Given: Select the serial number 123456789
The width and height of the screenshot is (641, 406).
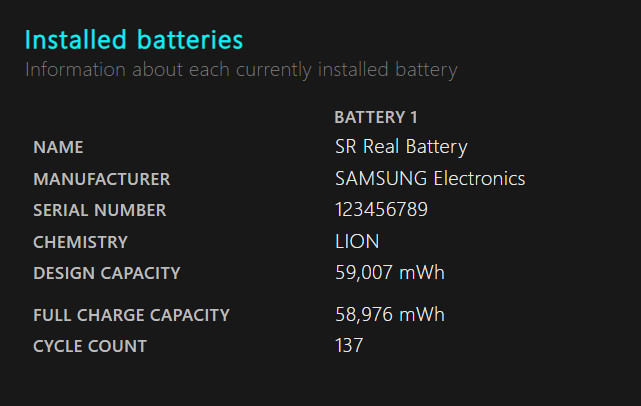Looking at the screenshot, I should (376, 210).
